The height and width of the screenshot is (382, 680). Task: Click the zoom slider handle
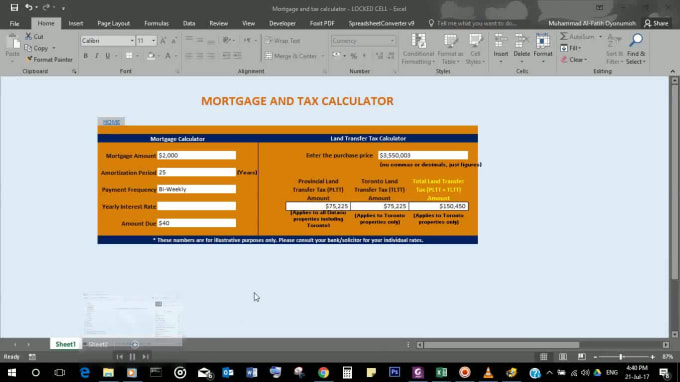click(x=621, y=357)
